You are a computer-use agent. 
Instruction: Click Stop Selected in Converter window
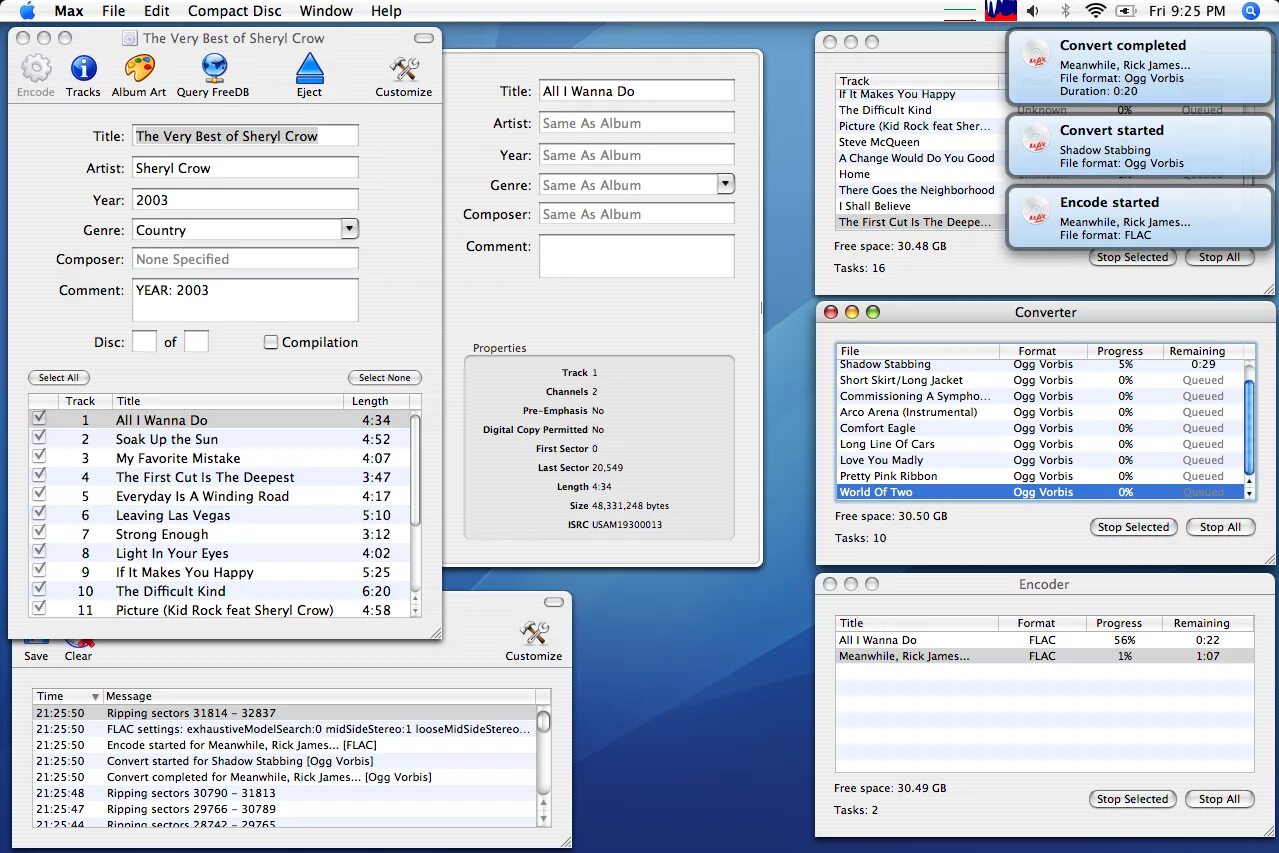[1133, 527]
